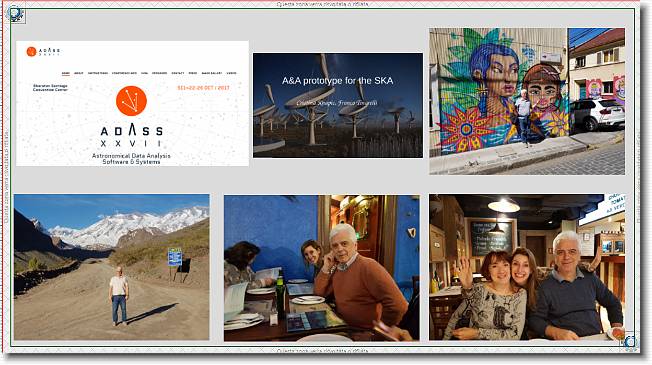Open the ABOUT menu item on ADASS site
652x365 pixels.
tap(79, 73)
